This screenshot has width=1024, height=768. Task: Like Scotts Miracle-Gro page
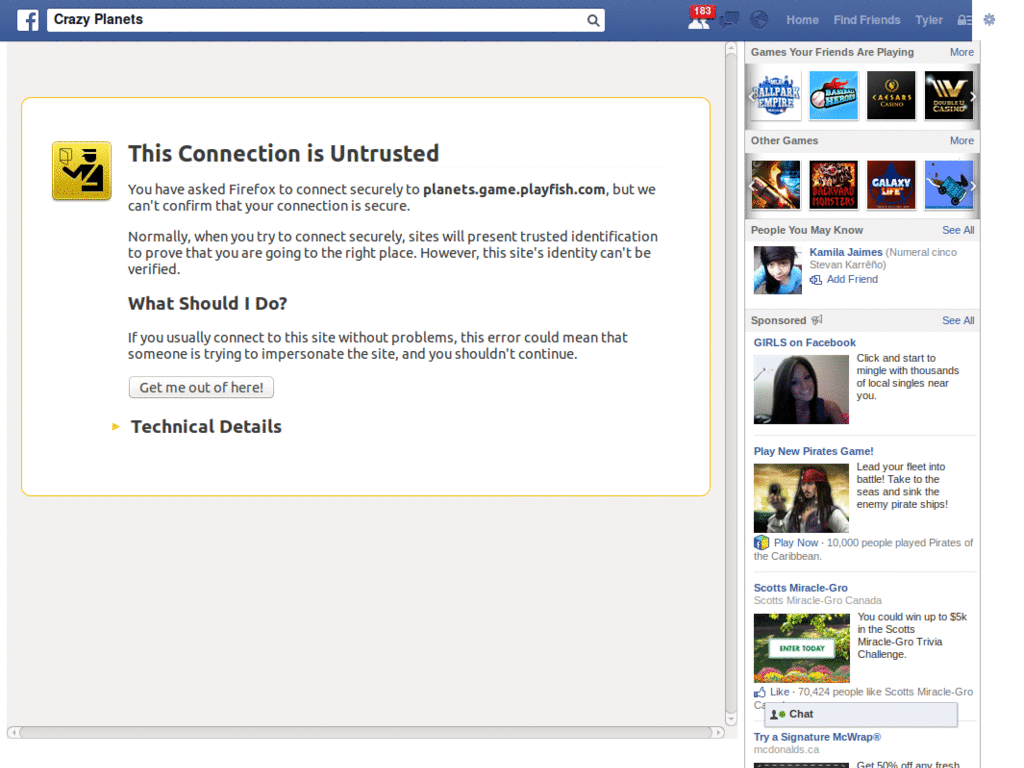(x=779, y=692)
